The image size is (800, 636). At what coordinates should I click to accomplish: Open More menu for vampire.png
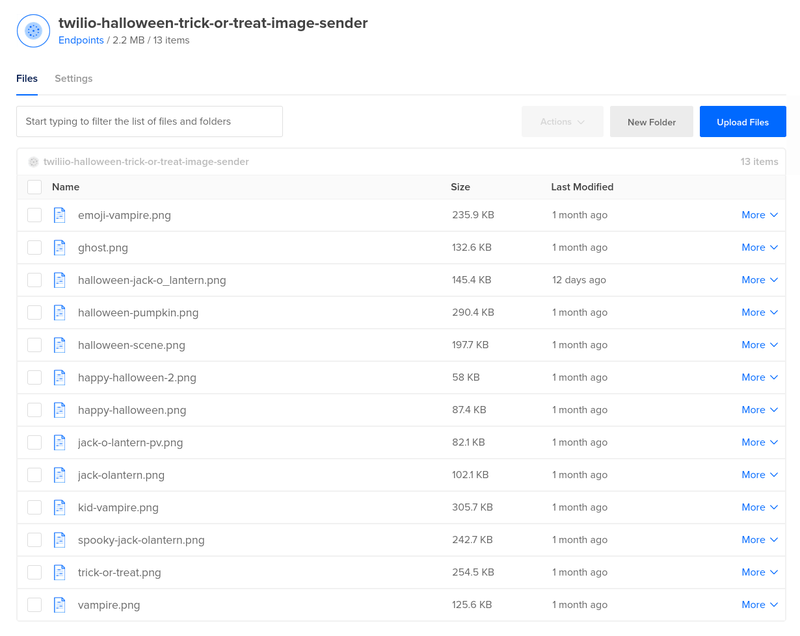click(x=759, y=605)
